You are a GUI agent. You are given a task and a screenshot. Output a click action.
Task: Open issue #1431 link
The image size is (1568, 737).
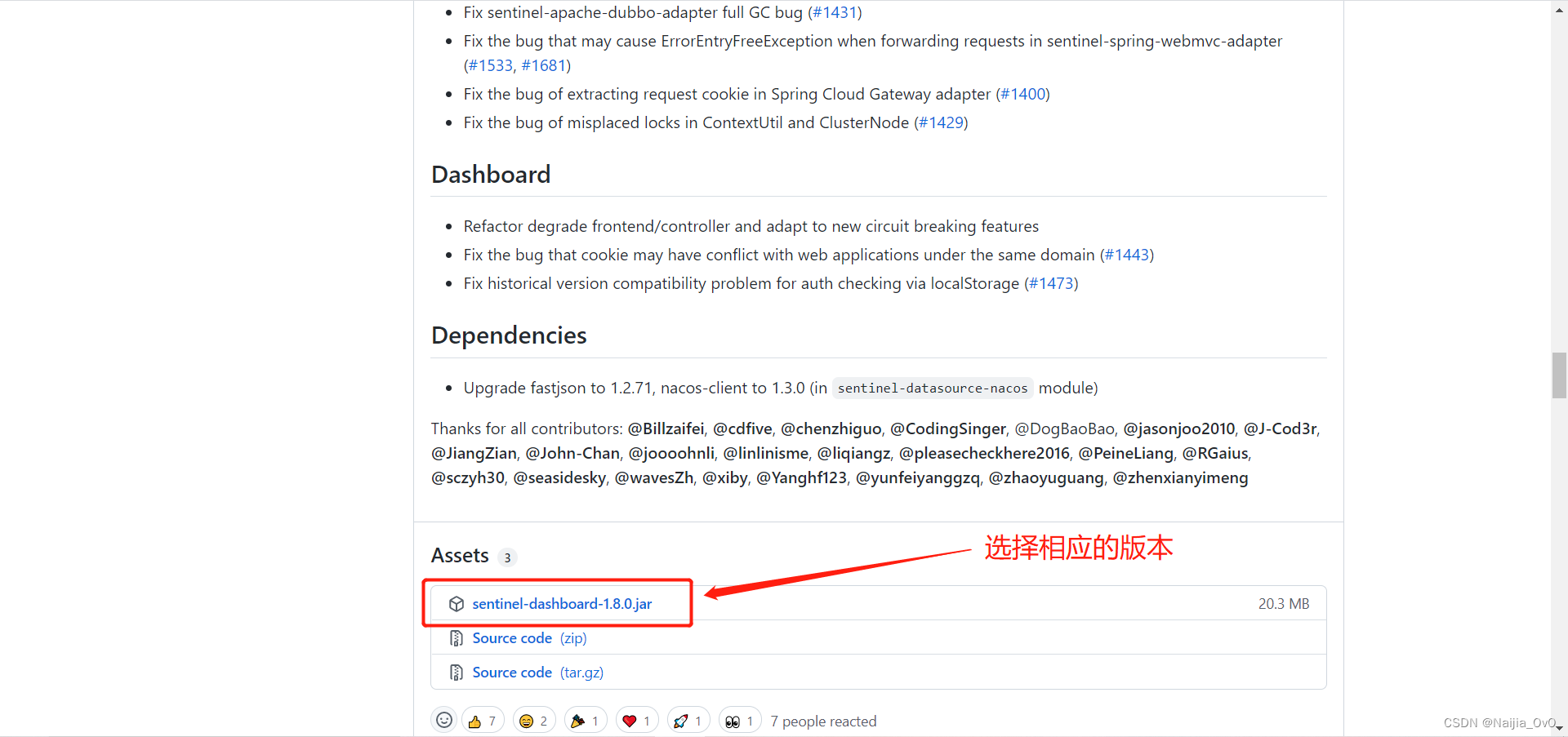point(835,12)
